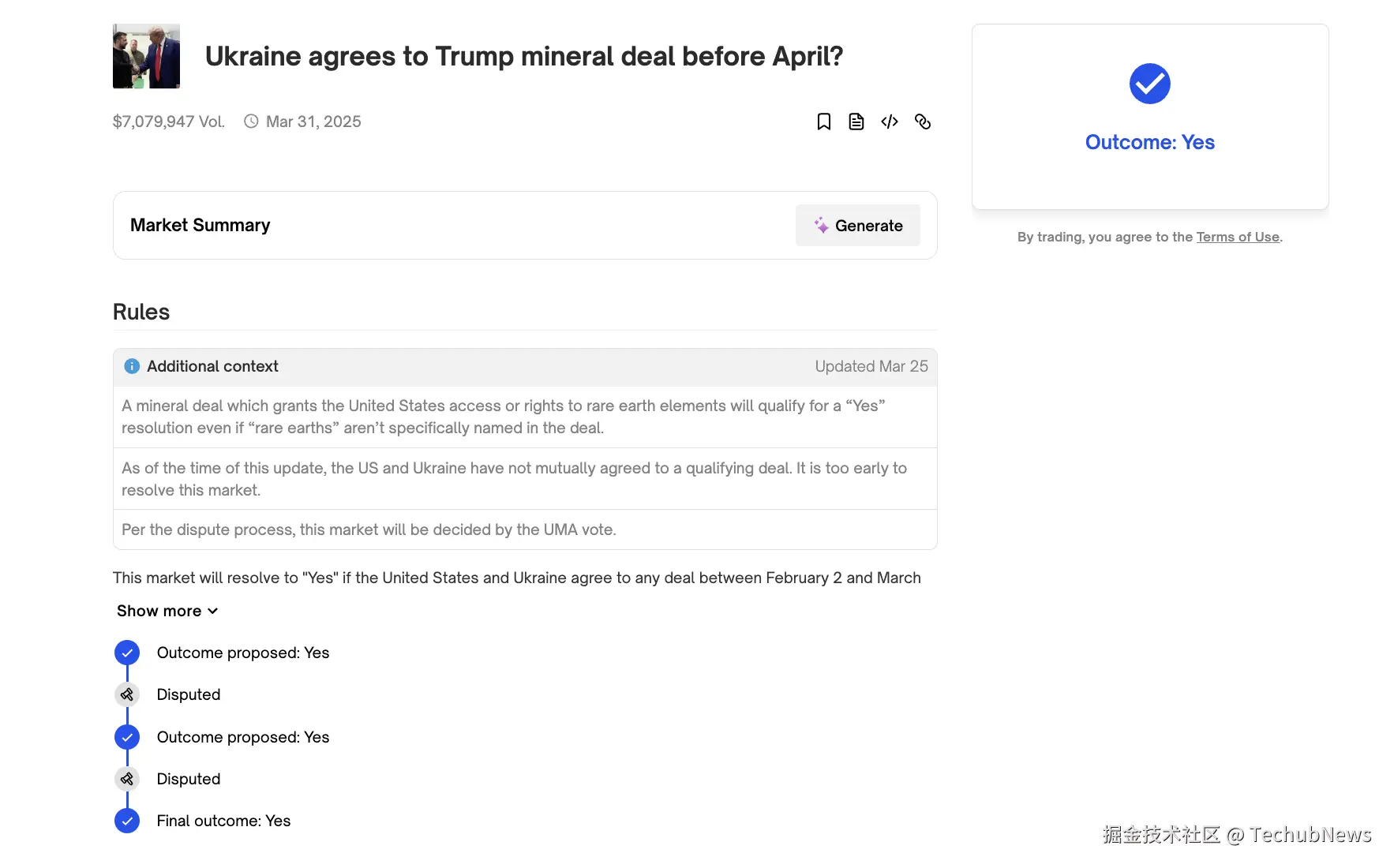Expand rules with Show more

[x=159, y=611]
